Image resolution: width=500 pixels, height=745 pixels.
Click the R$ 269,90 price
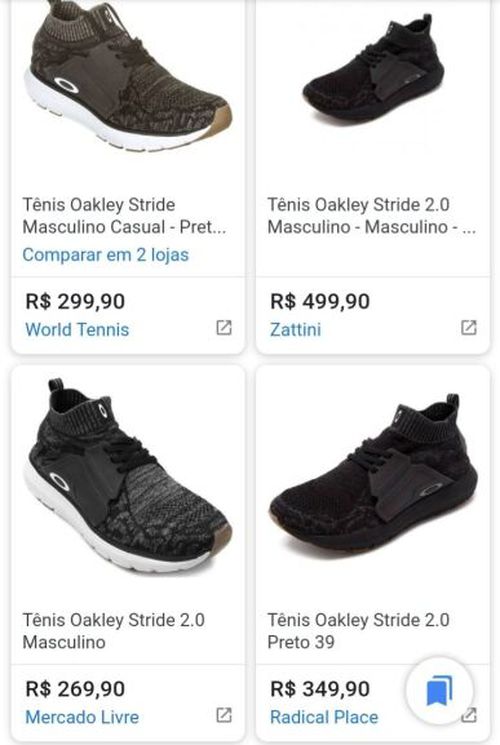click(x=75, y=688)
